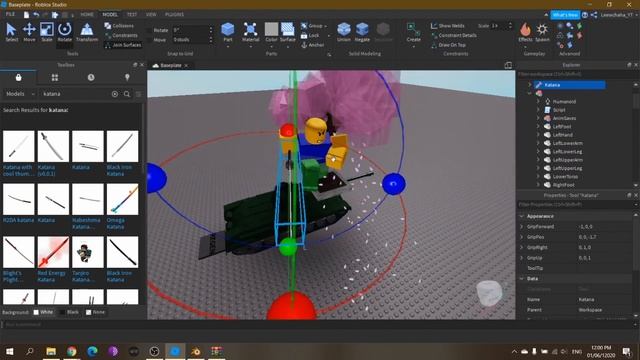This screenshot has width=640, height=360.
Task: Open the Toolbox marketplace grid tab
Action: (55, 78)
